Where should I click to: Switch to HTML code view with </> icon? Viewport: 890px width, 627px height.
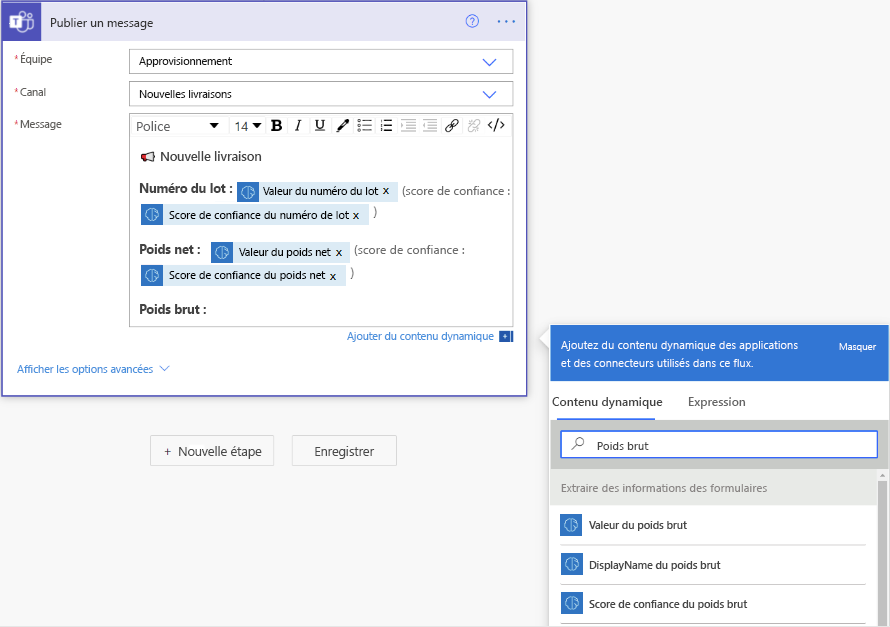pyautogui.click(x=497, y=125)
